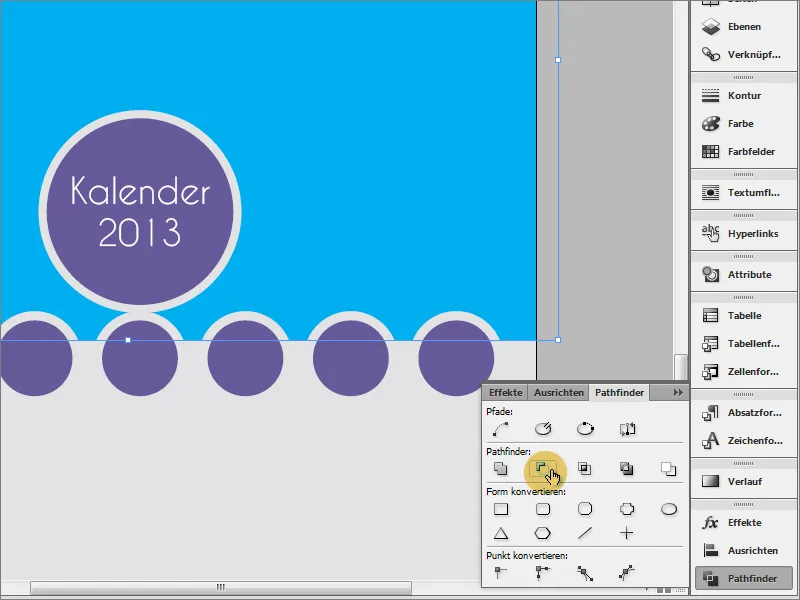Open Ausrichten panel from the dock
This screenshot has width=800, height=600.
coord(743,551)
